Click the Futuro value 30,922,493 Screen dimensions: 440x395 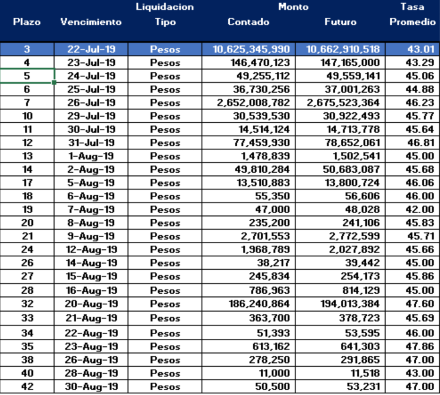click(x=340, y=116)
